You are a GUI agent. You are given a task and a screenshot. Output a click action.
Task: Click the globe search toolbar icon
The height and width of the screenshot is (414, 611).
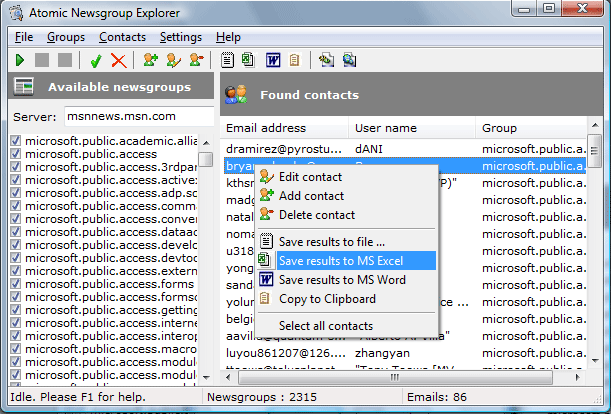350,60
